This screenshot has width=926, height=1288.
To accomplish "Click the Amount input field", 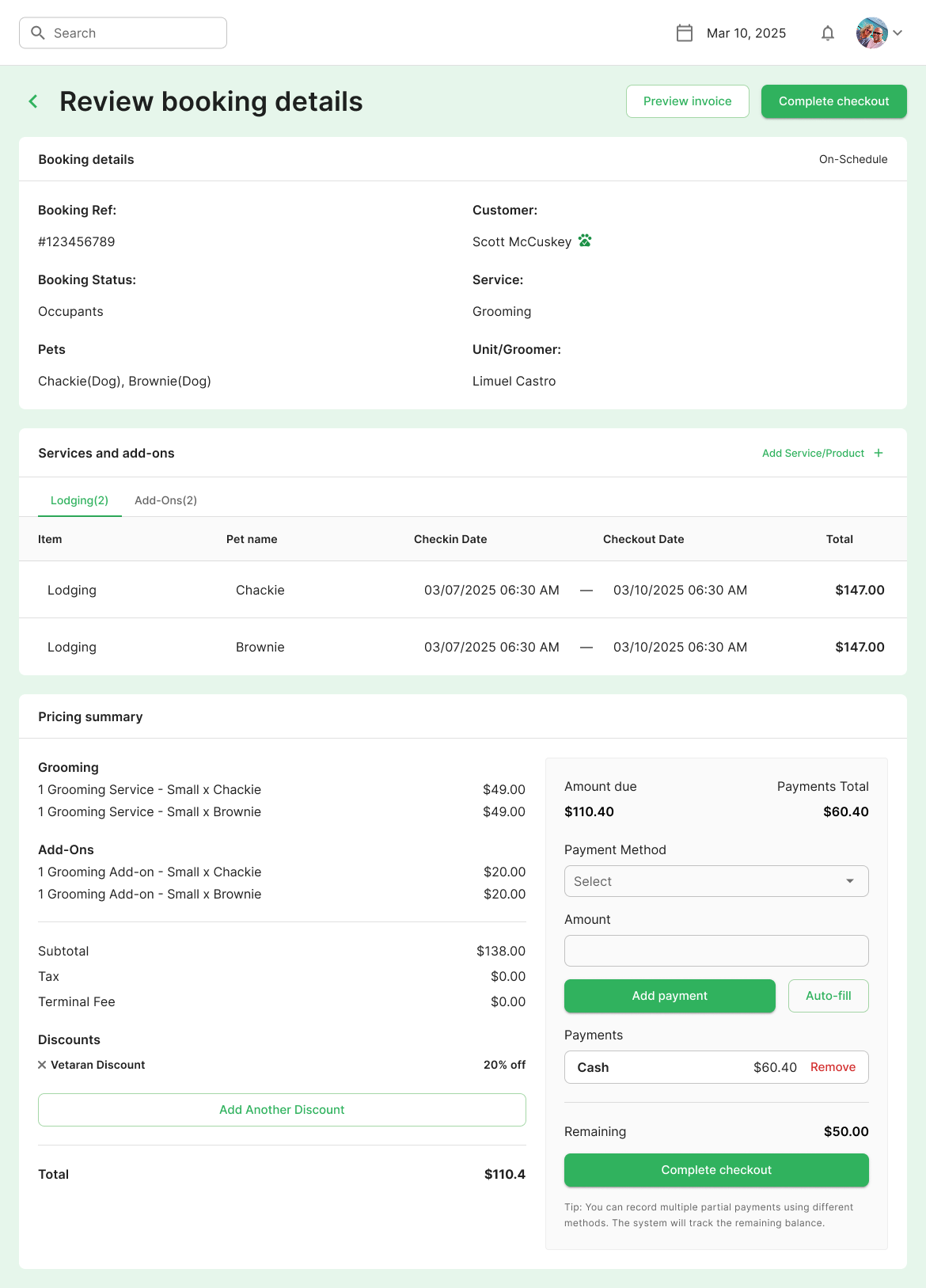I will pyautogui.click(x=716, y=951).
